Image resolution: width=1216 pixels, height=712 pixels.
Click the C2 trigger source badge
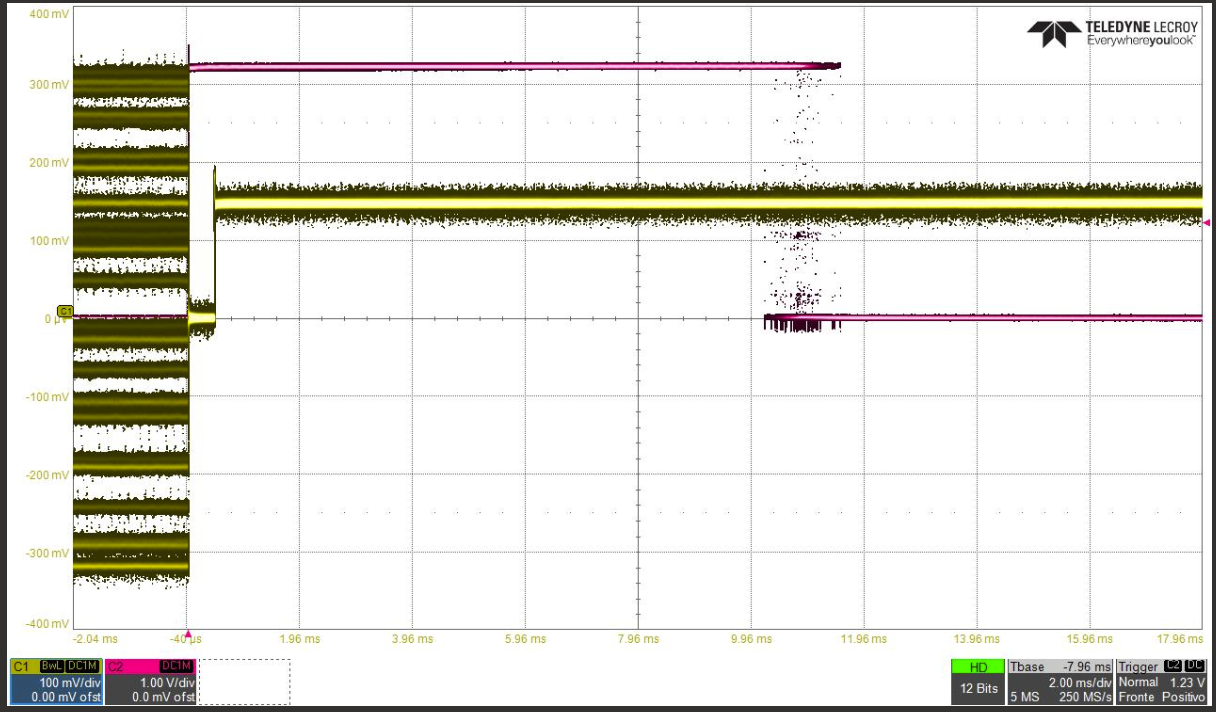(x=1173, y=666)
